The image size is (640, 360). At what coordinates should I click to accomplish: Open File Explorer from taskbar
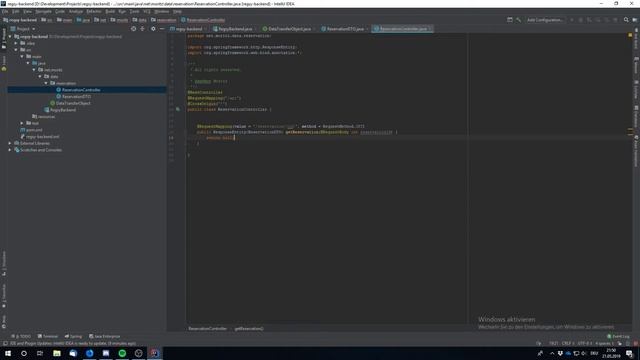[57, 353]
